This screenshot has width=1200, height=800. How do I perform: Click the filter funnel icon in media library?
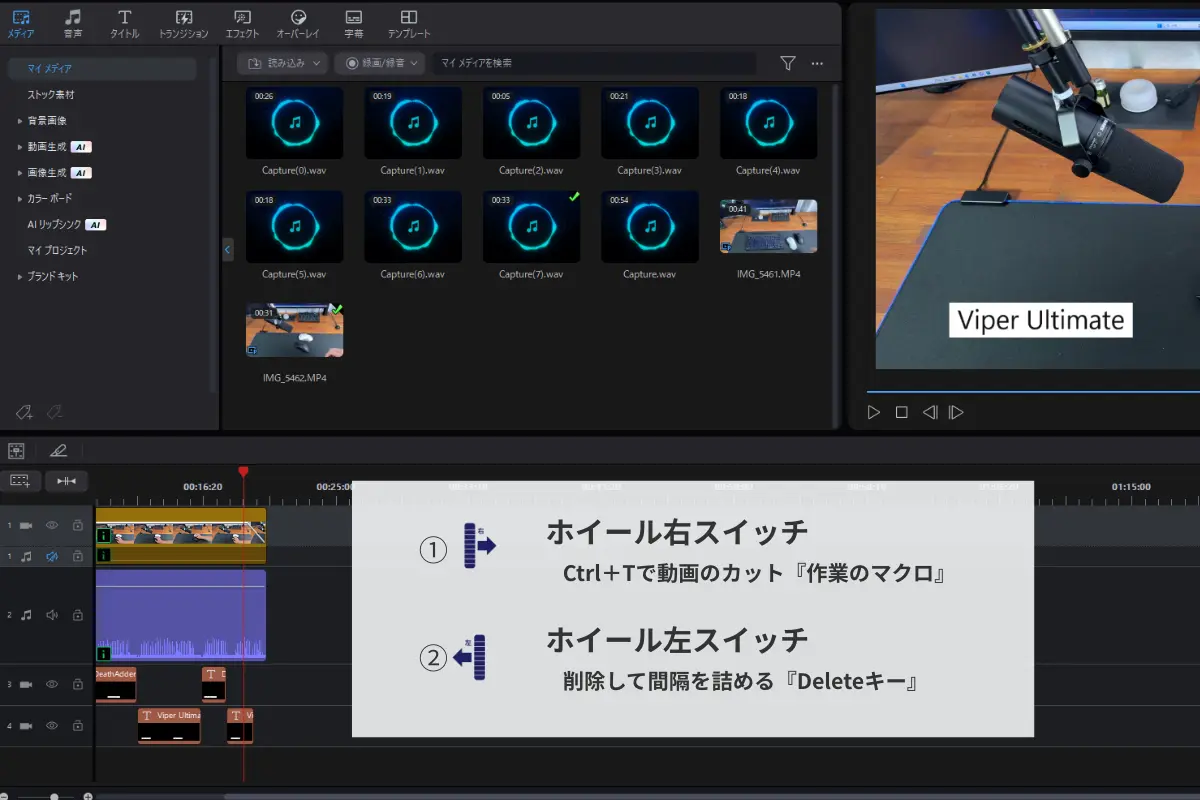tap(788, 63)
